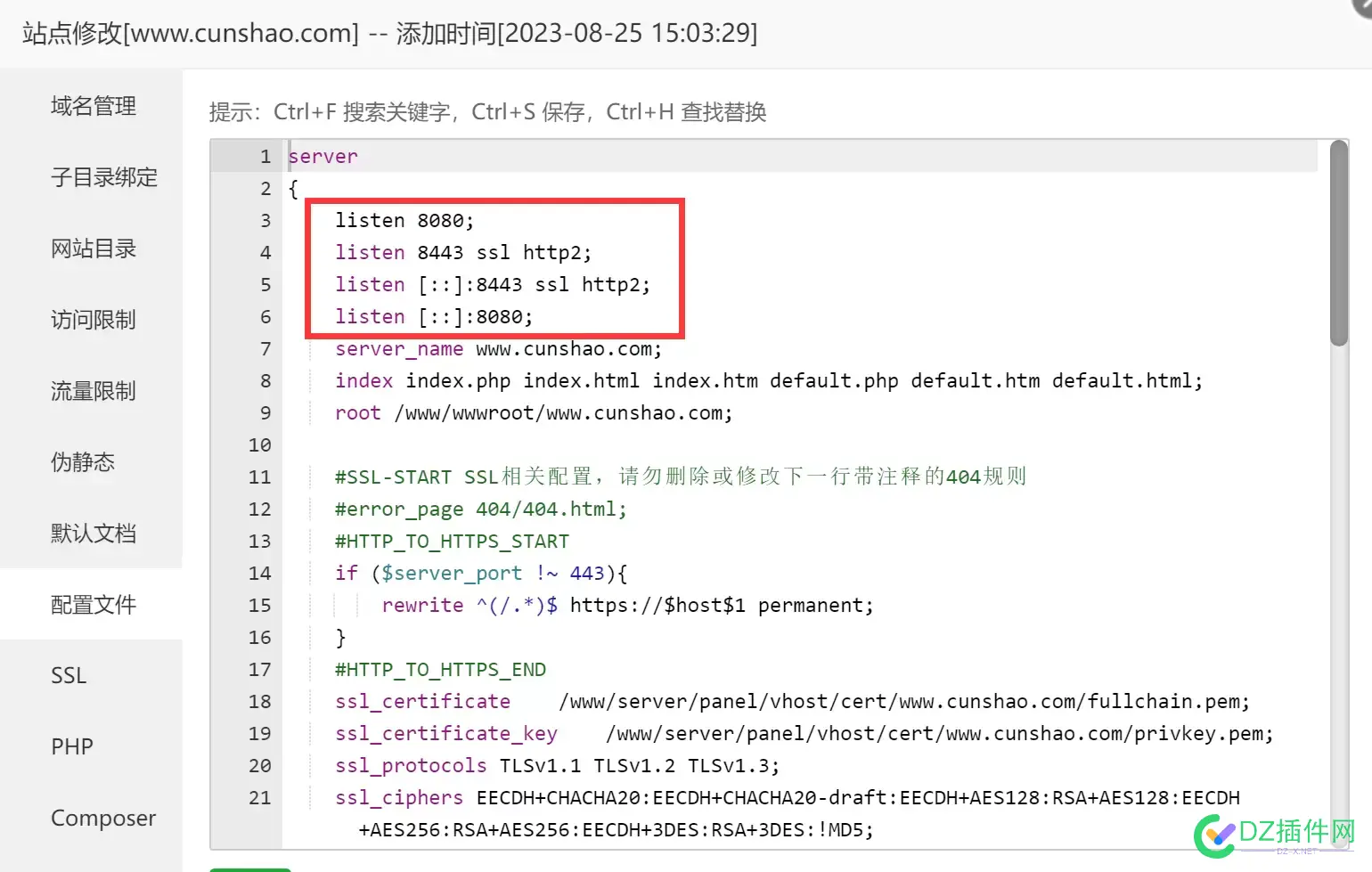This screenshot has height=872, width=1372.
Task: Click line number 1 in the gutter
Action: tap(265, 157)
